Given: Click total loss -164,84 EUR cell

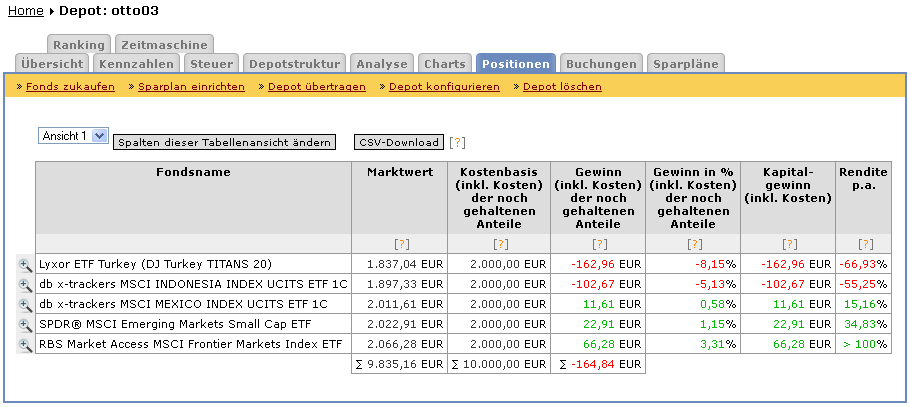Looking at the screenshot, I should pos(598,364).
